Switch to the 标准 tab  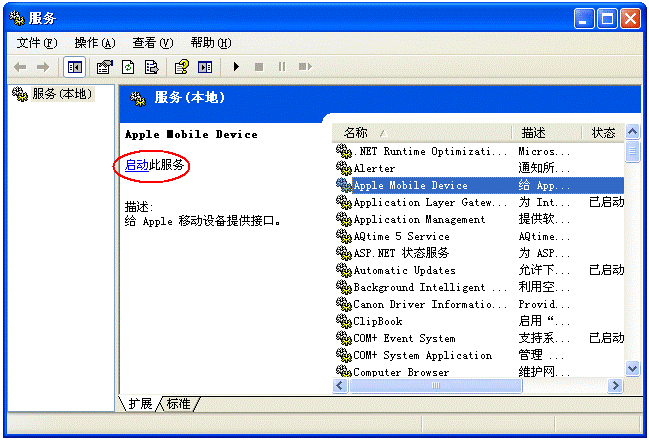pos(179,403)
